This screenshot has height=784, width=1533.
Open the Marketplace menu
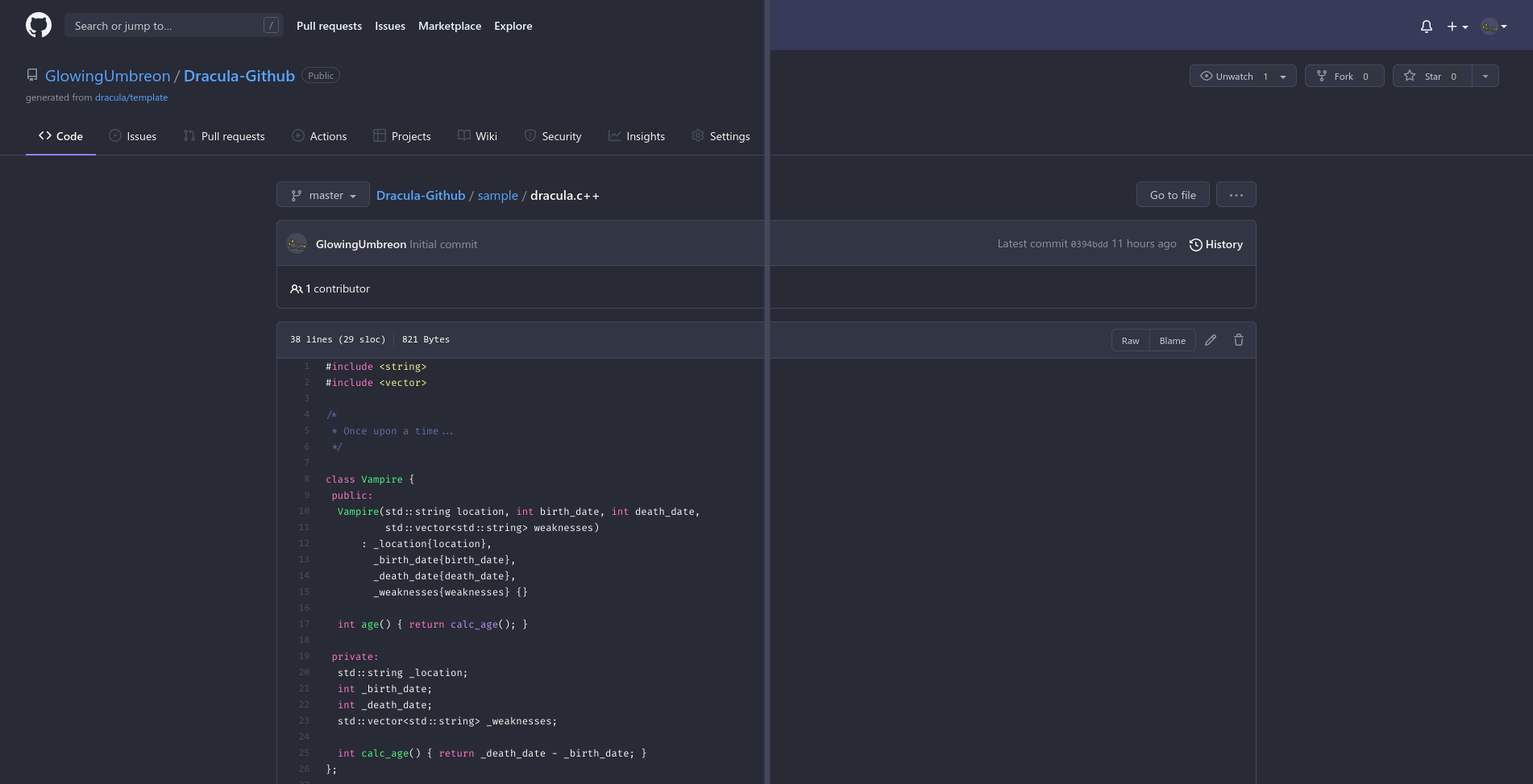tap(449, 25)
